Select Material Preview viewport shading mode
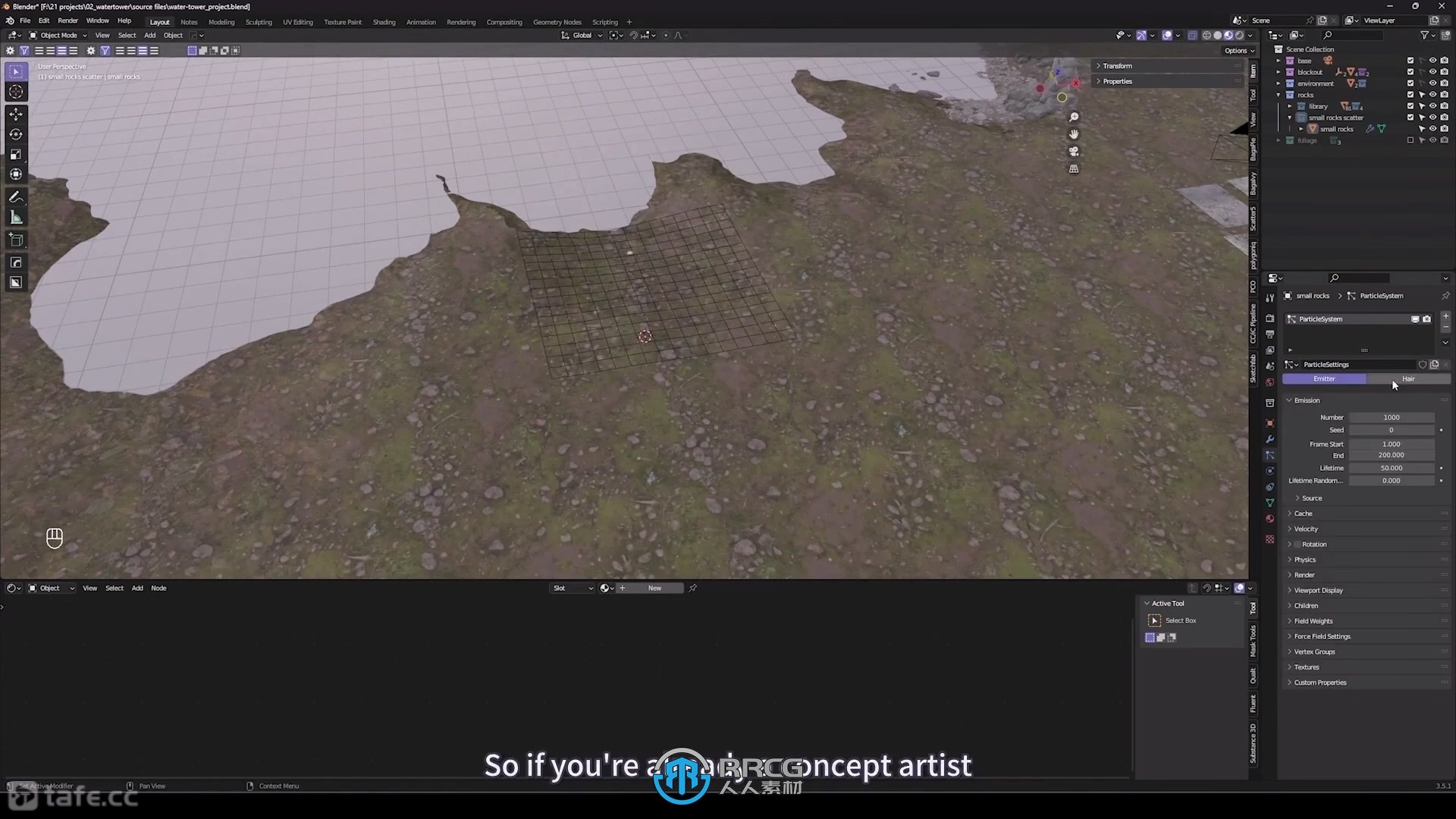This screenshot has height=819, width=1456. [x=1228, y=36]
